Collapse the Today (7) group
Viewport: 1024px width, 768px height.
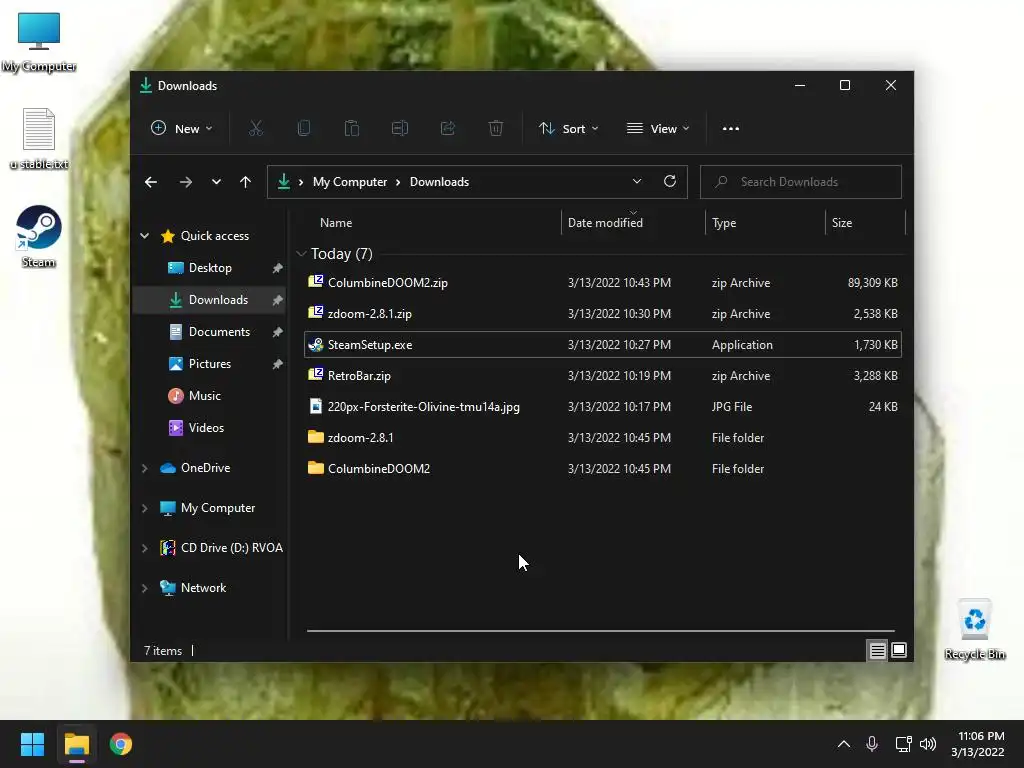pos(301,253)
